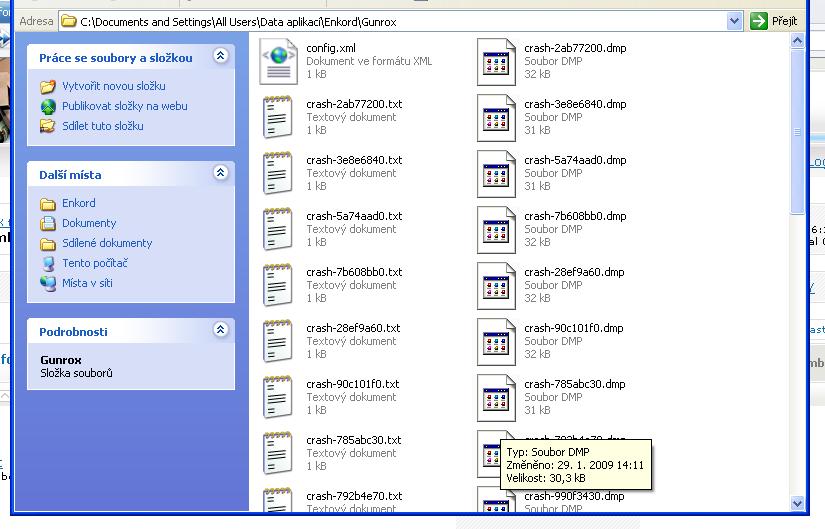Viewport: 825px width, 529px height.
Task: Select the crash-90c101f0.txt document icon
Action: click(279, 397)
